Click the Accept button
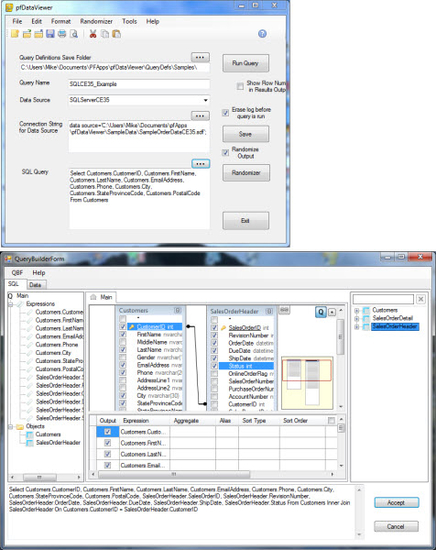This screenshot has height=550, width=436. tap(396, 503)
